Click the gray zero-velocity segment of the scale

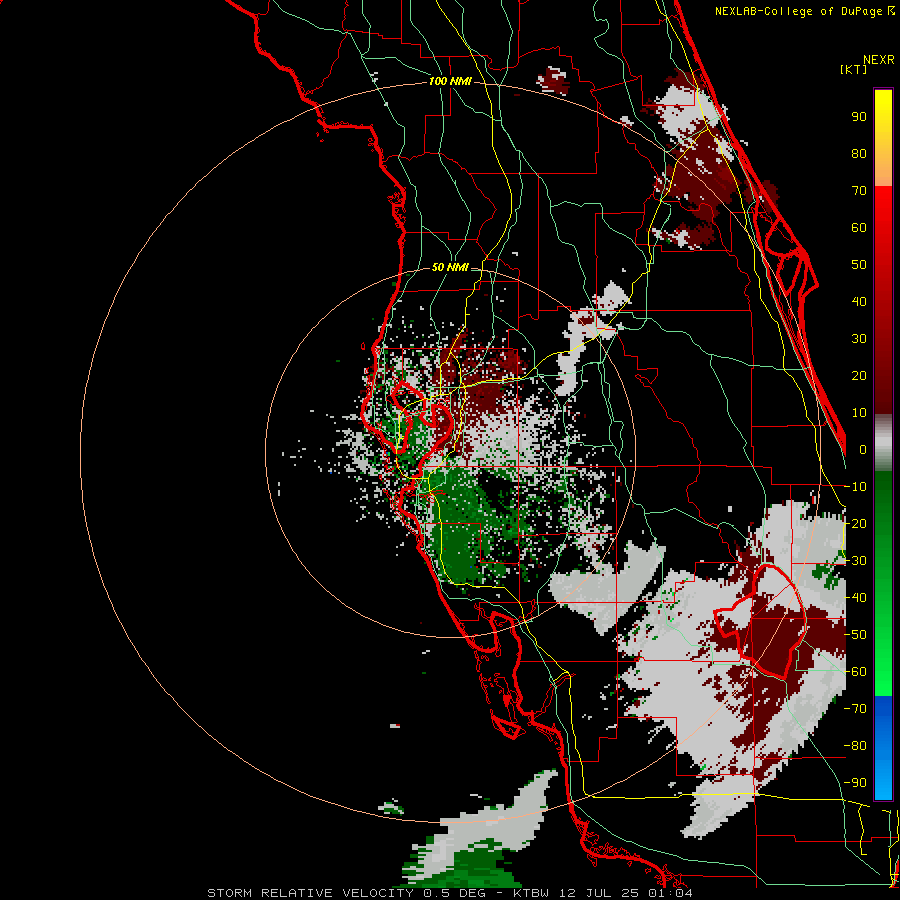(883, 443)
